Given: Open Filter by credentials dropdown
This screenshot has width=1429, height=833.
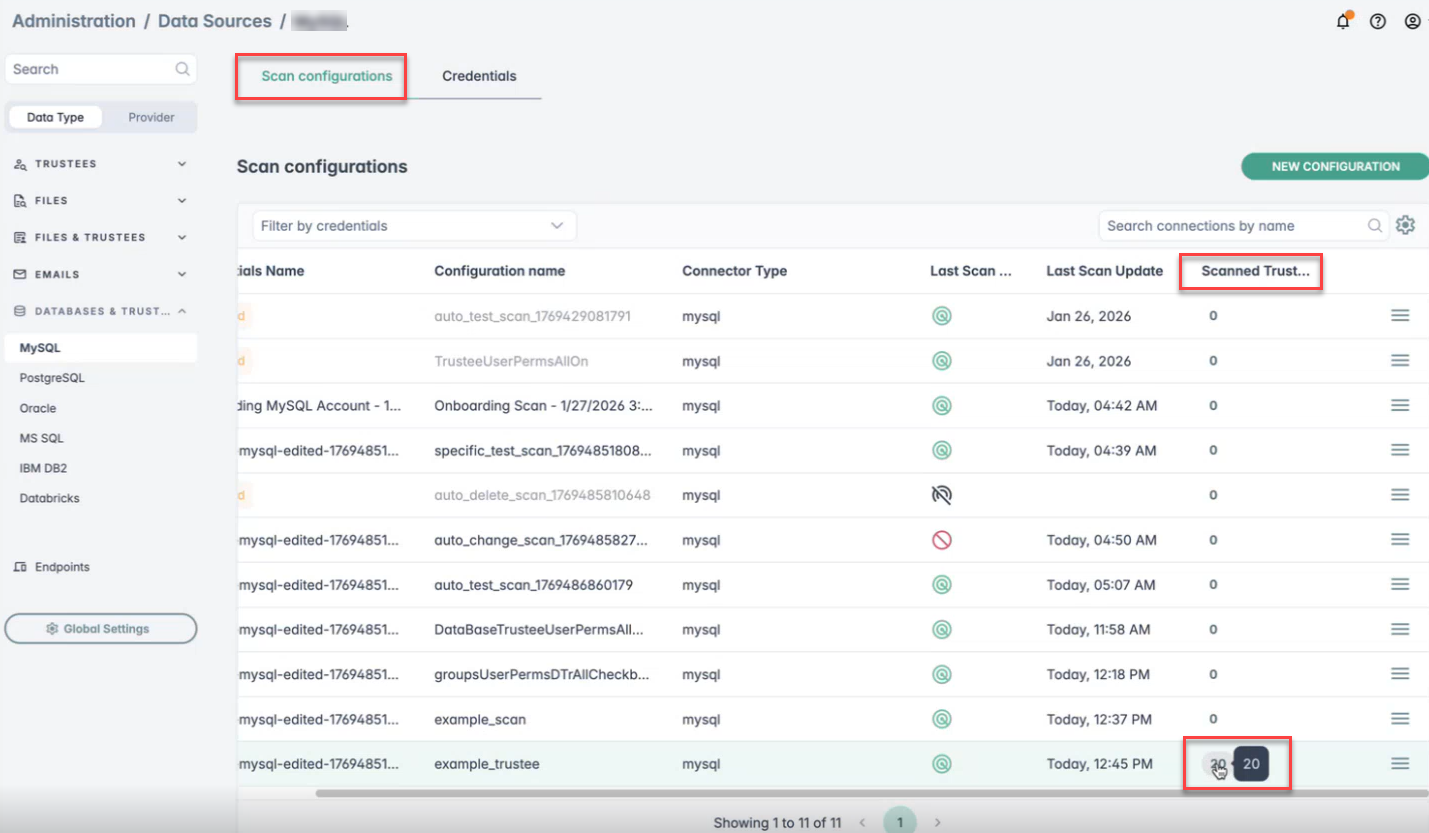Looking at the screenshot, I should click(413, 226).
